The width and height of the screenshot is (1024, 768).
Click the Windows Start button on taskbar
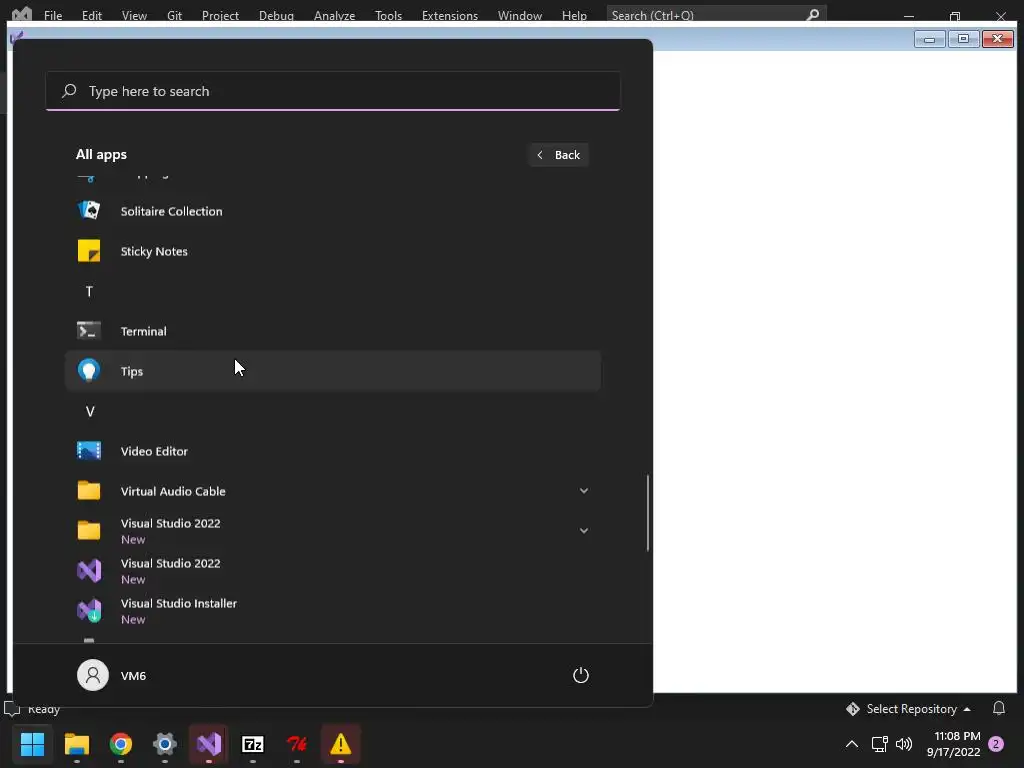tap(32, 744)
